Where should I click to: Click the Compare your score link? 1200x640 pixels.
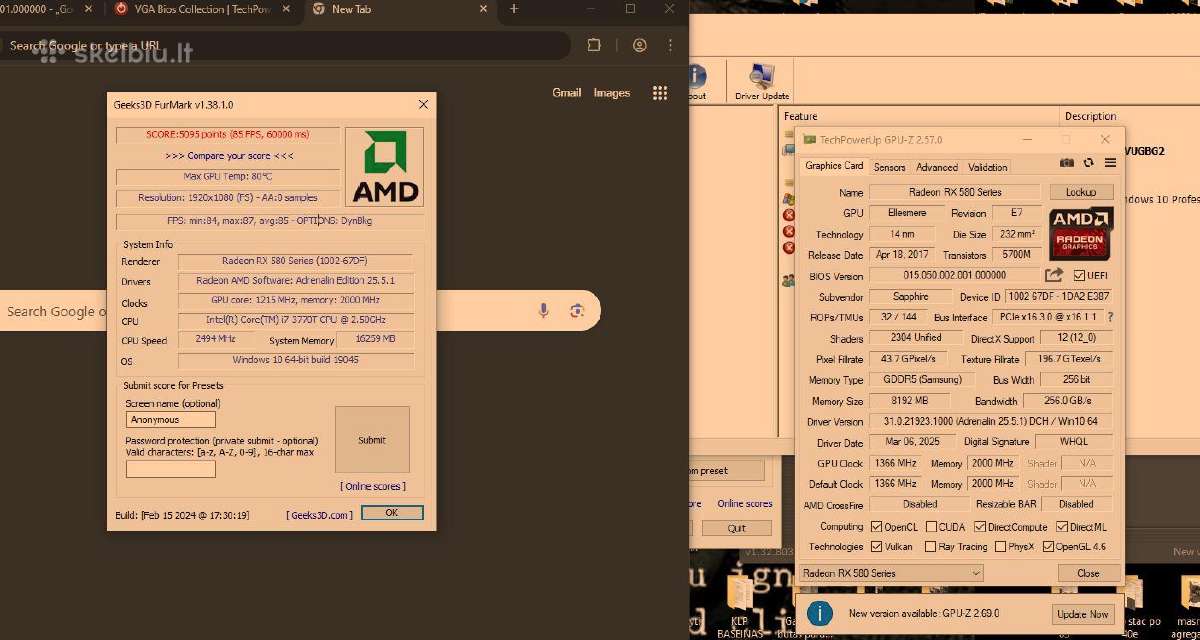229,156
